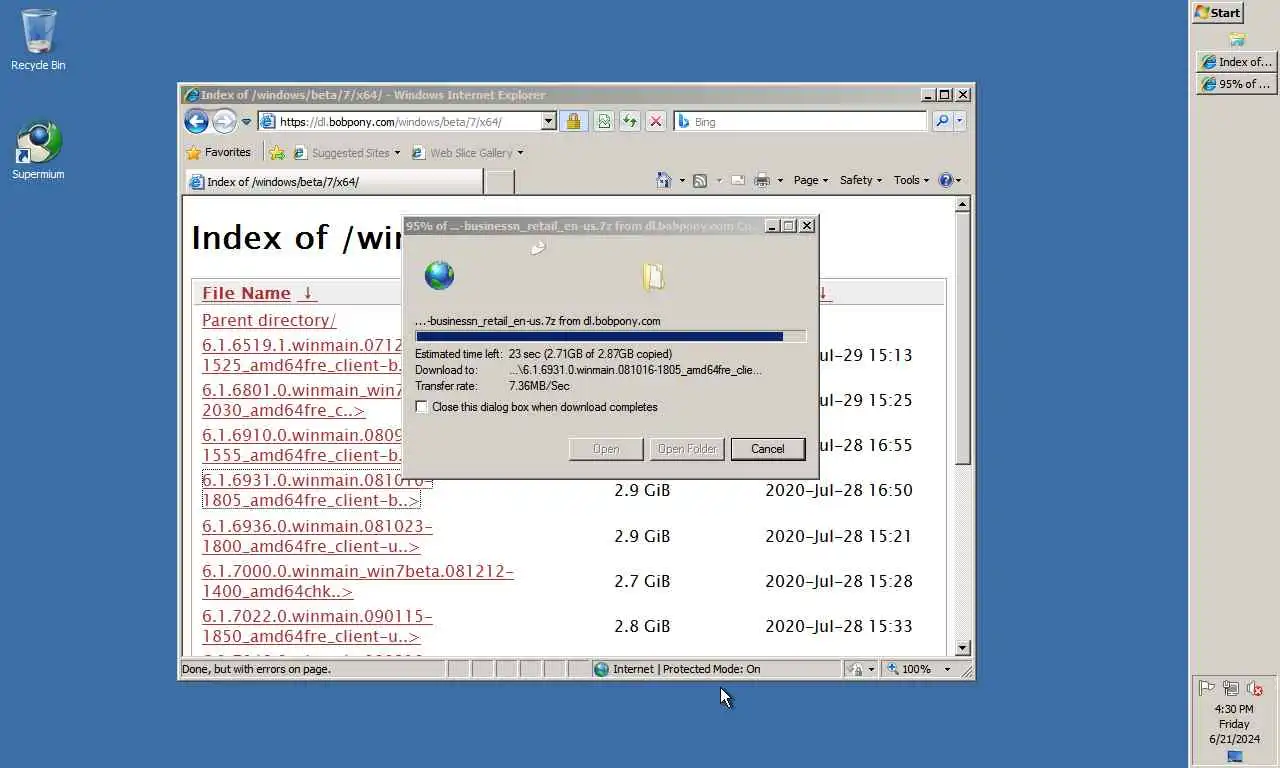This screenshot has height=768, width=1280.
Task: Cancel the file download
Action: [768, 449]
